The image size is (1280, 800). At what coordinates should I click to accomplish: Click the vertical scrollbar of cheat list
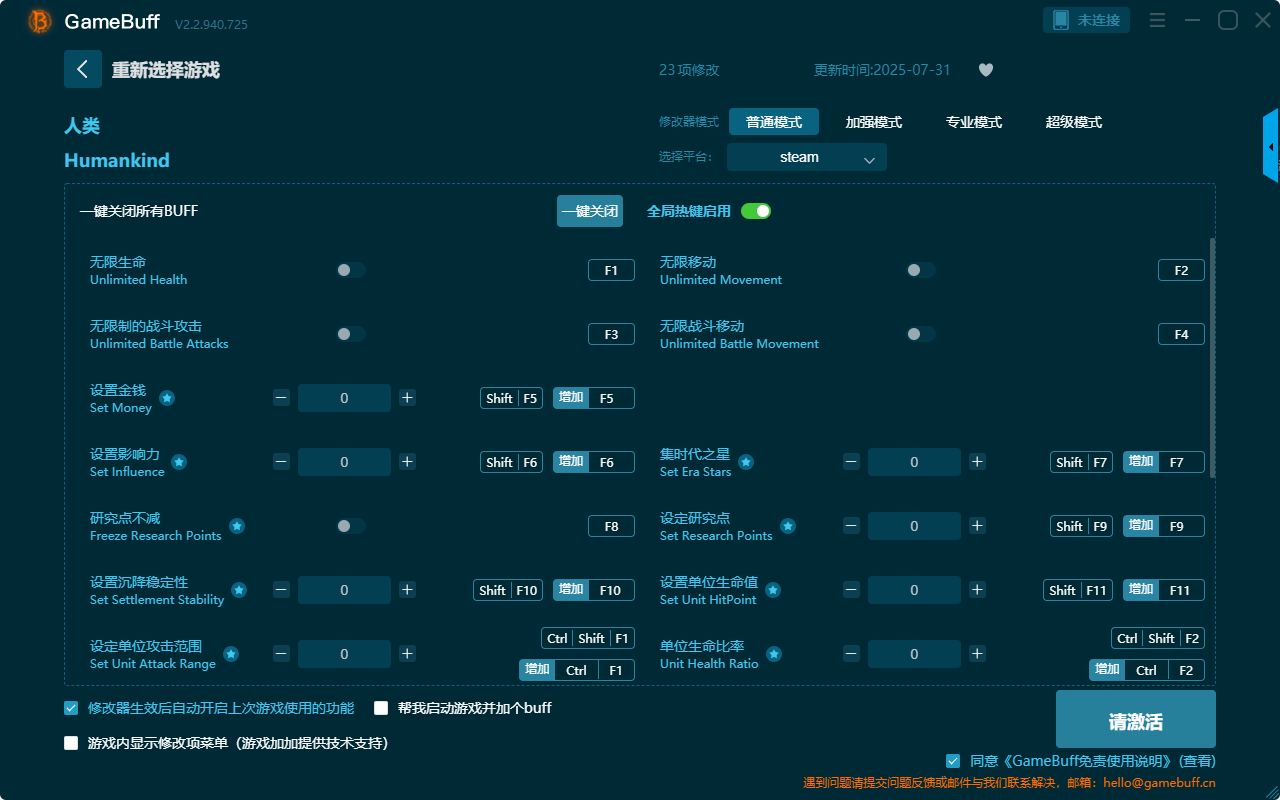pyautogui.click(x=1213, y=360)
